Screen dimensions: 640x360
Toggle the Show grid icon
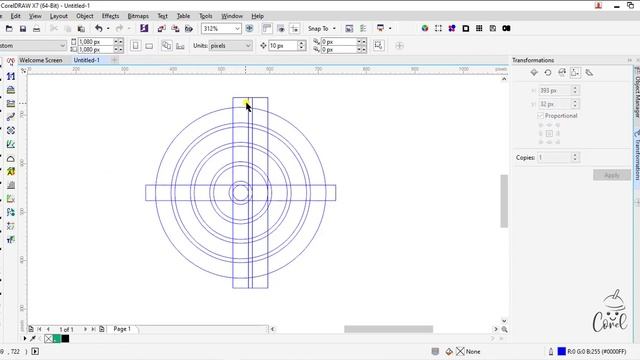point(281,28)
